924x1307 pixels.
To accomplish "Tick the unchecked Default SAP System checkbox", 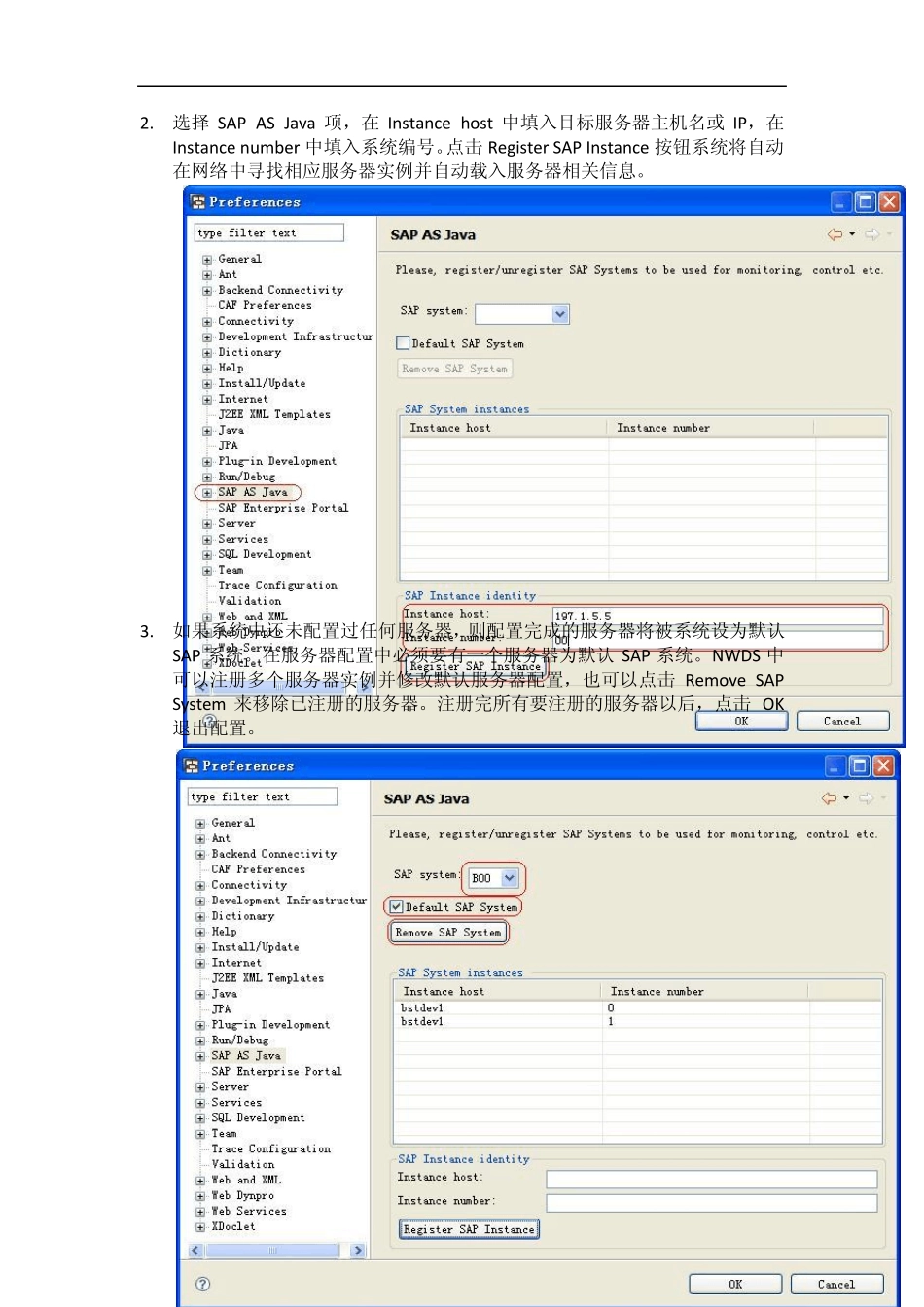I will (x=403, y=343).
